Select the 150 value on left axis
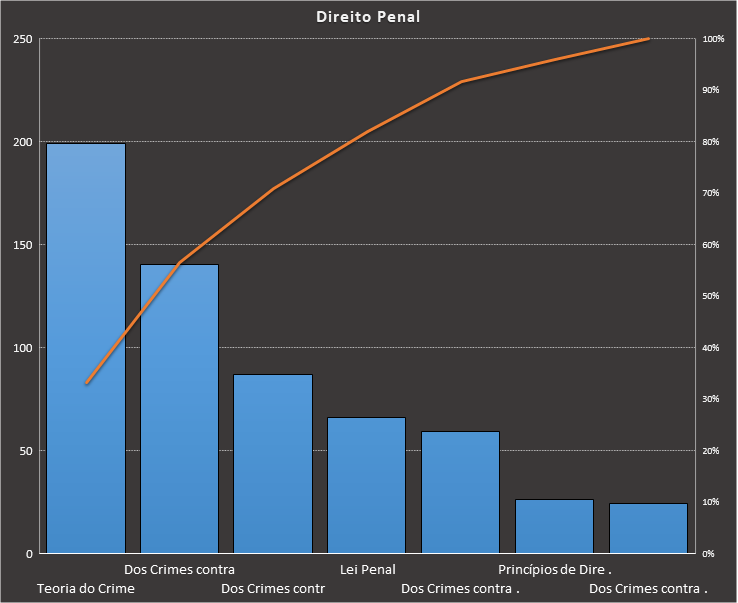 (22, 245)
